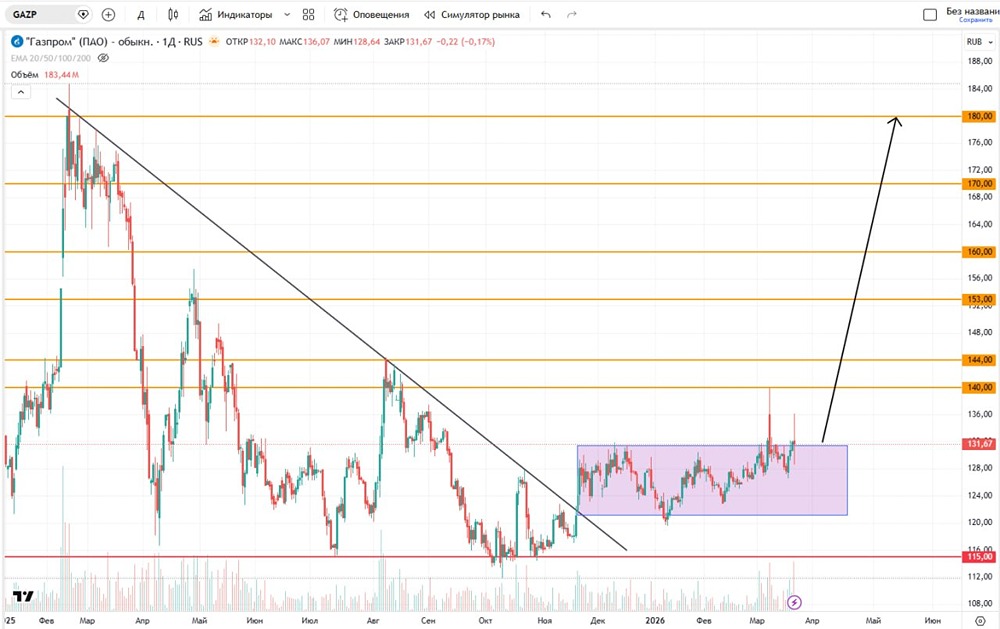
Task: Click the purple lightning event icon
Action: tap(794, 602)
